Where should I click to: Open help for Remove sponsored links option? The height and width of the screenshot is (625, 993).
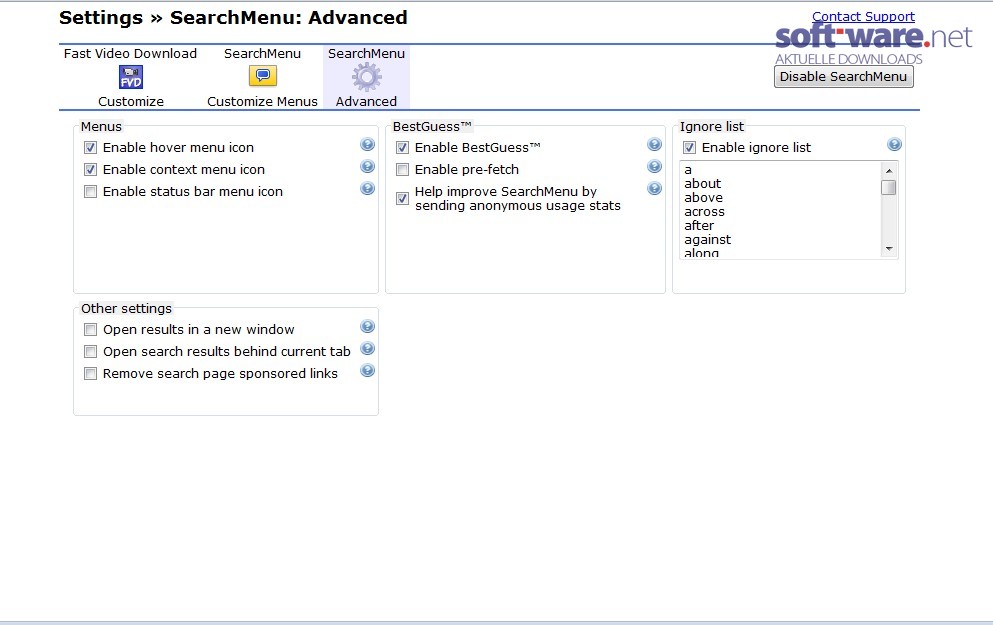click(367, 370)
